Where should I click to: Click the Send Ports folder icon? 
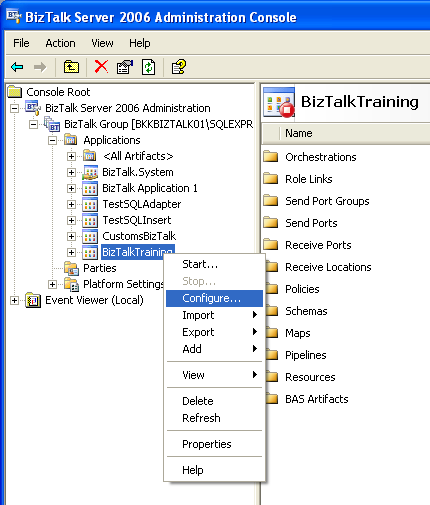pos(270,222)
